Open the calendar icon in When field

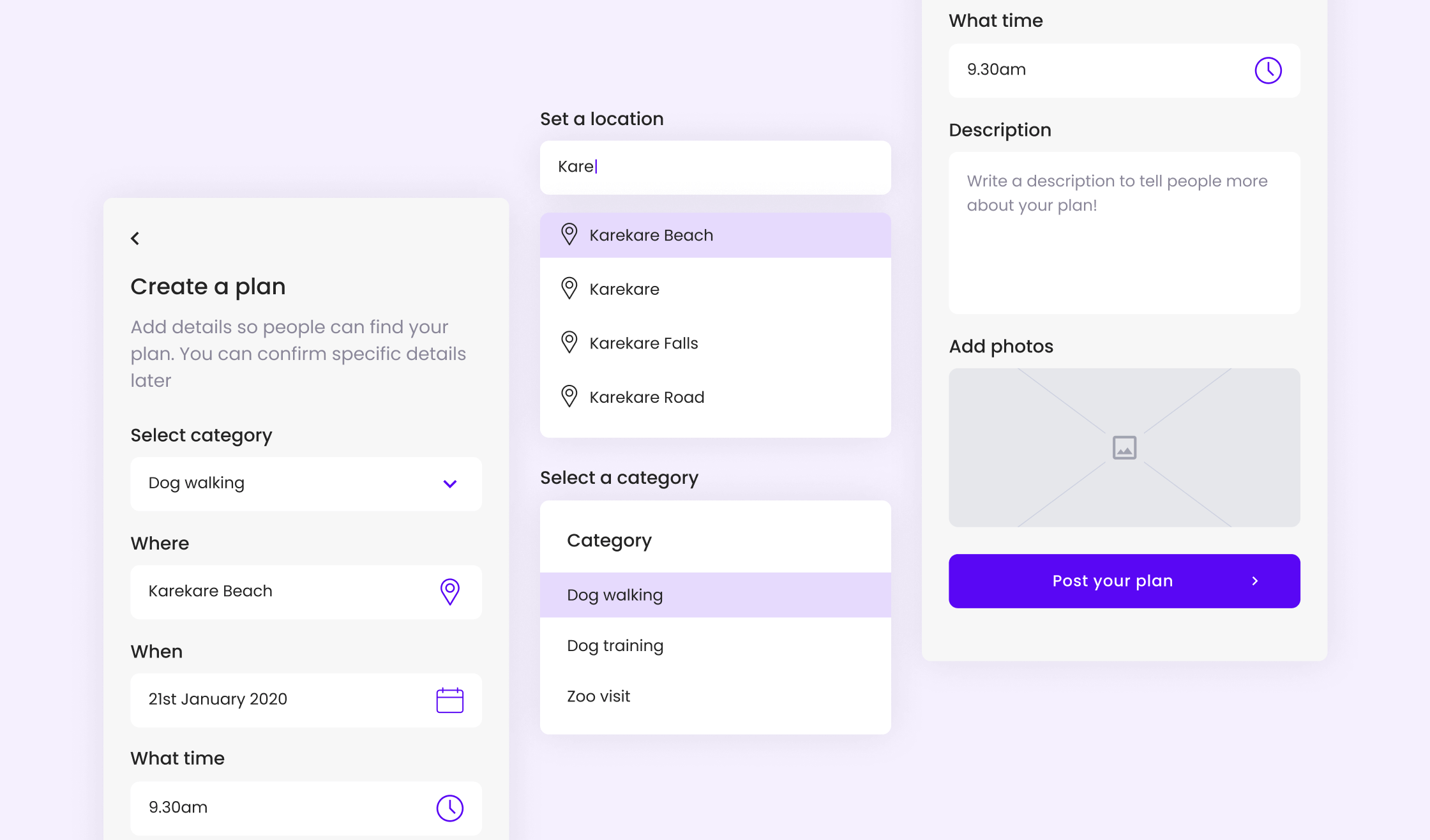[450, 700]
